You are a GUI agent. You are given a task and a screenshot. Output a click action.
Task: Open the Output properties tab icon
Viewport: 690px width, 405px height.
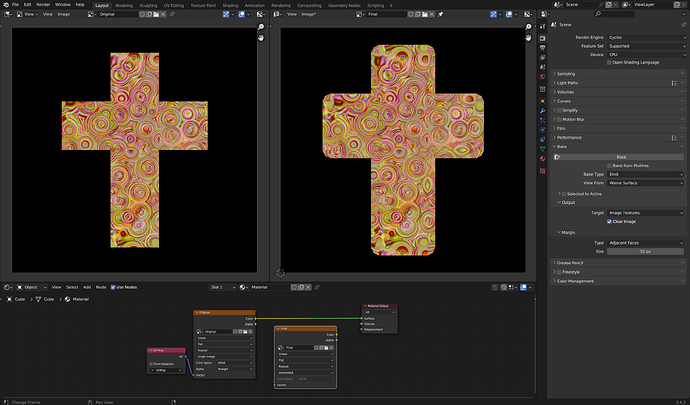[x=543, y=48]
